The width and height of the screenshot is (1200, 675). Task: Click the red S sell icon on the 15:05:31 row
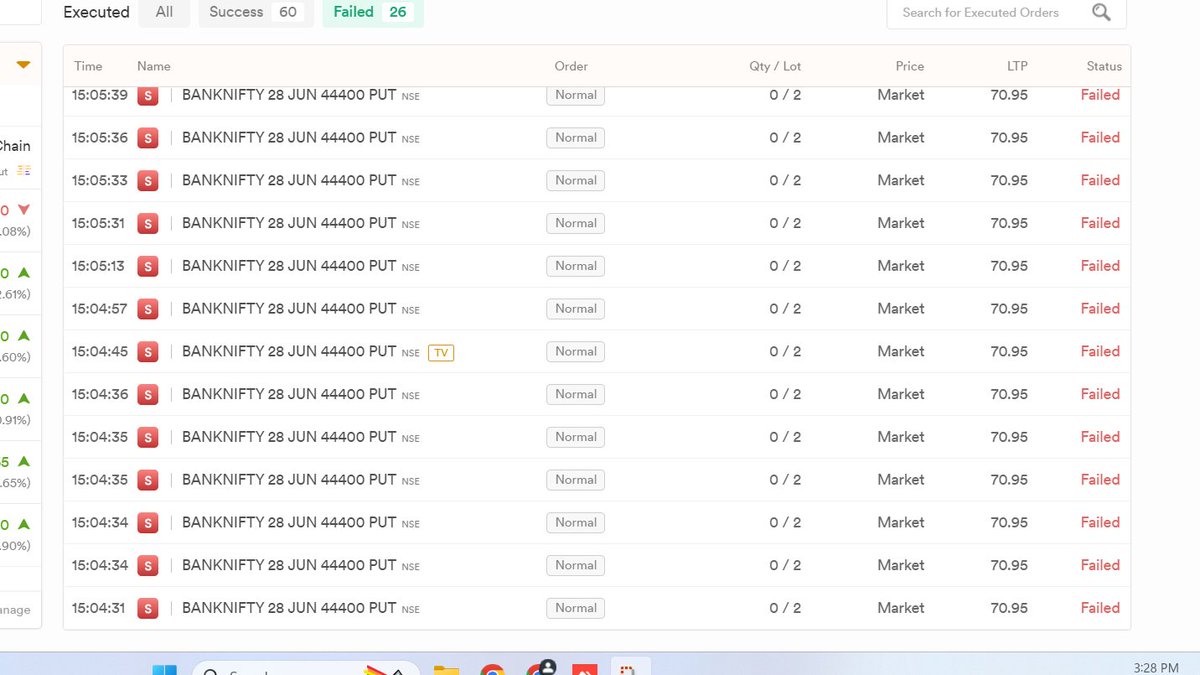[x=148, y=224]
